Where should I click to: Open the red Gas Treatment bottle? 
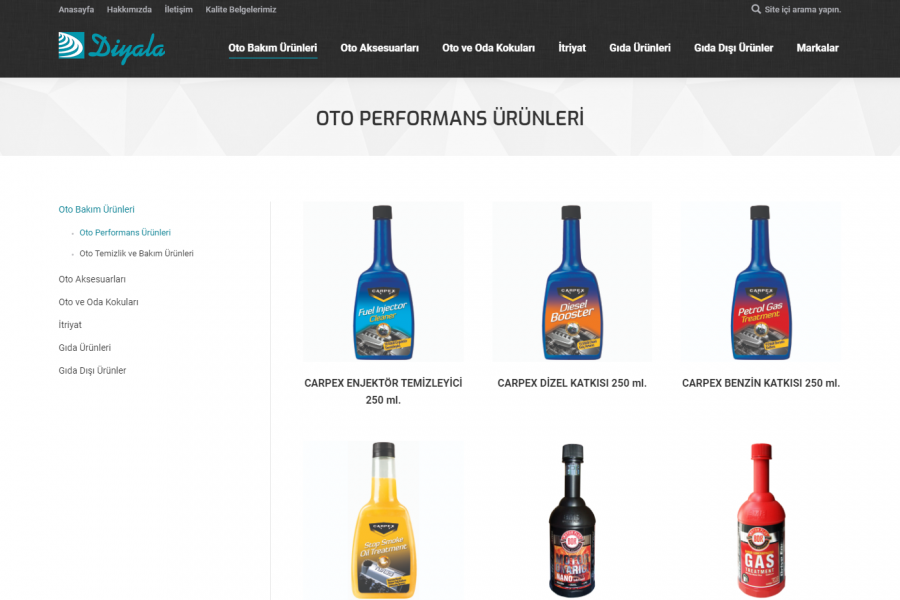tap(761, 520)
